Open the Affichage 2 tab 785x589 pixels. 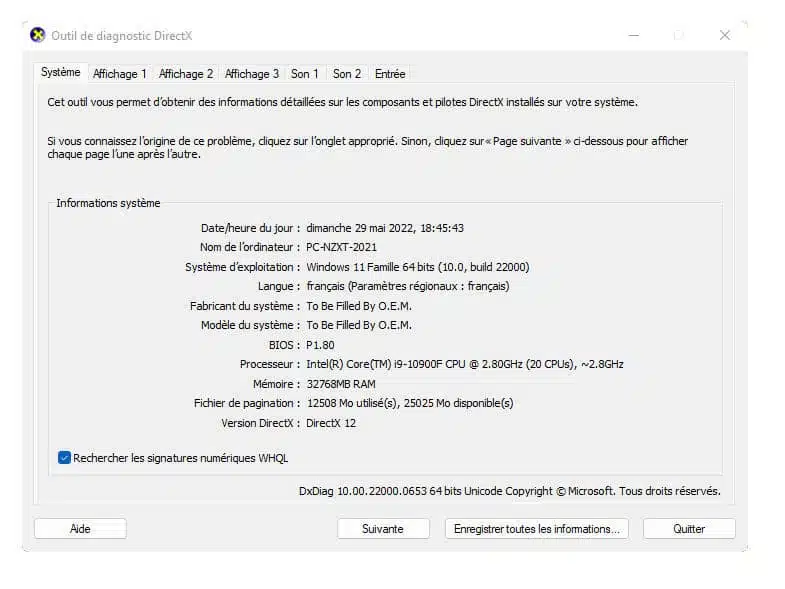point(186,74)
